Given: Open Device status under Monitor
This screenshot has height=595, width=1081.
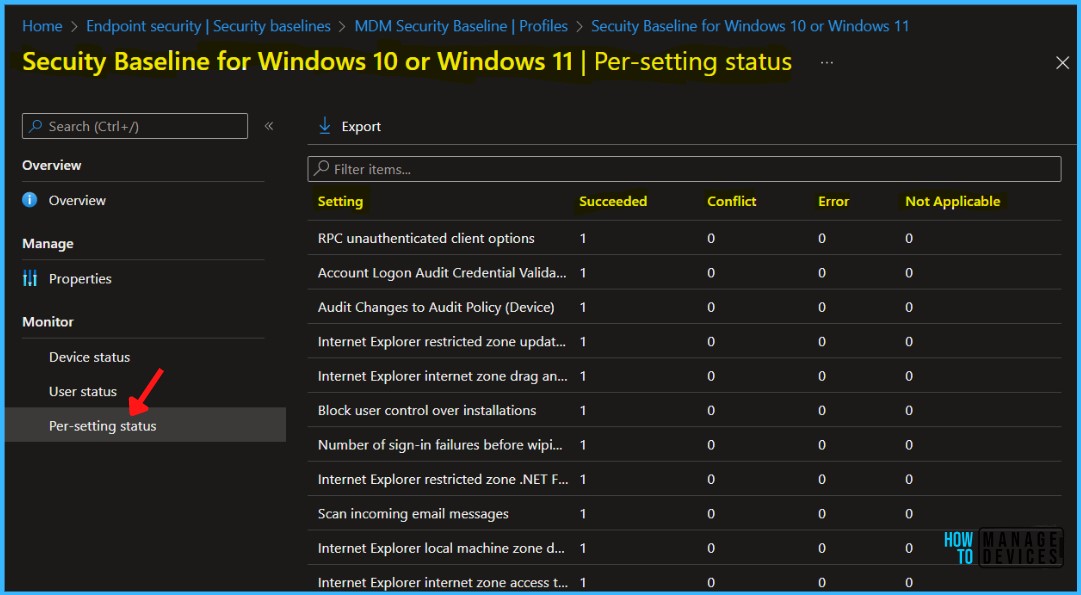Looking at the screenshot, I should point(90,357).
